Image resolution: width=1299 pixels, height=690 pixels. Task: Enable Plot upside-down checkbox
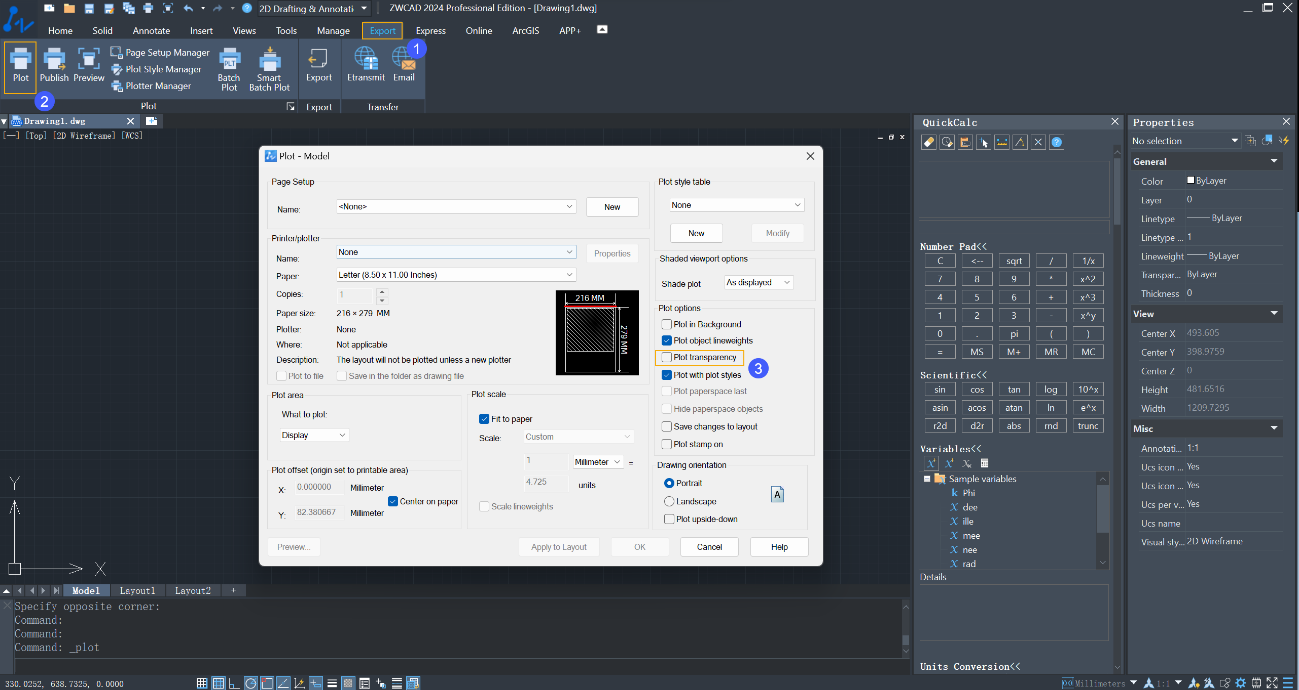pyautogui.click(x=669, y=519)
